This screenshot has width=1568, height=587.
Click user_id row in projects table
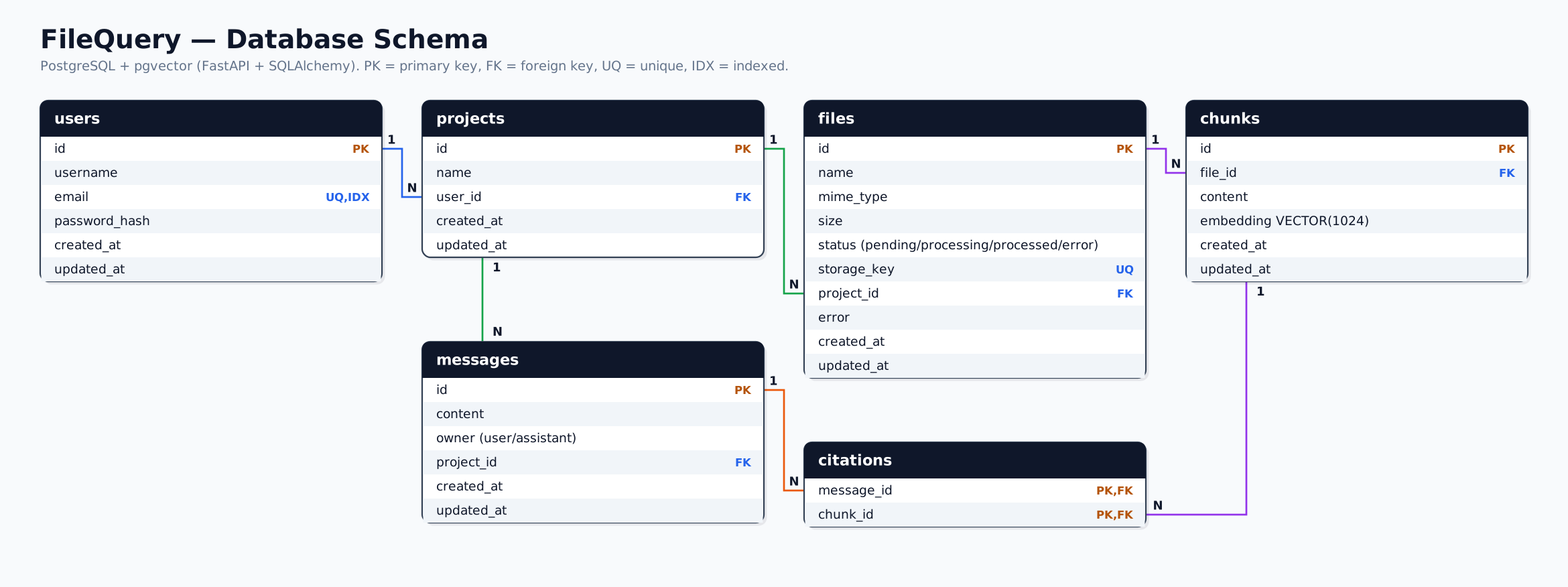pos(593,197)
